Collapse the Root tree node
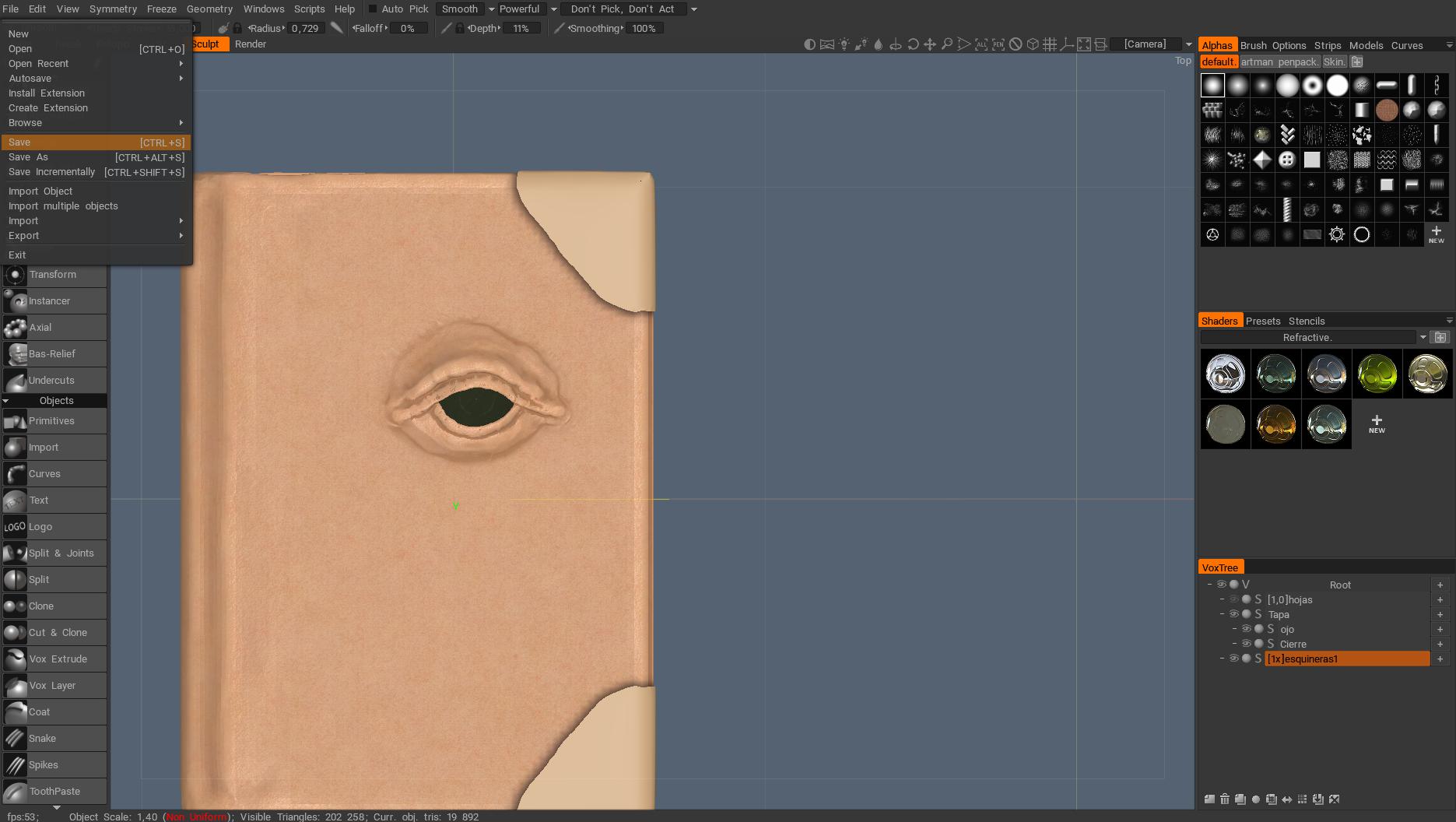 point(1209,585)
